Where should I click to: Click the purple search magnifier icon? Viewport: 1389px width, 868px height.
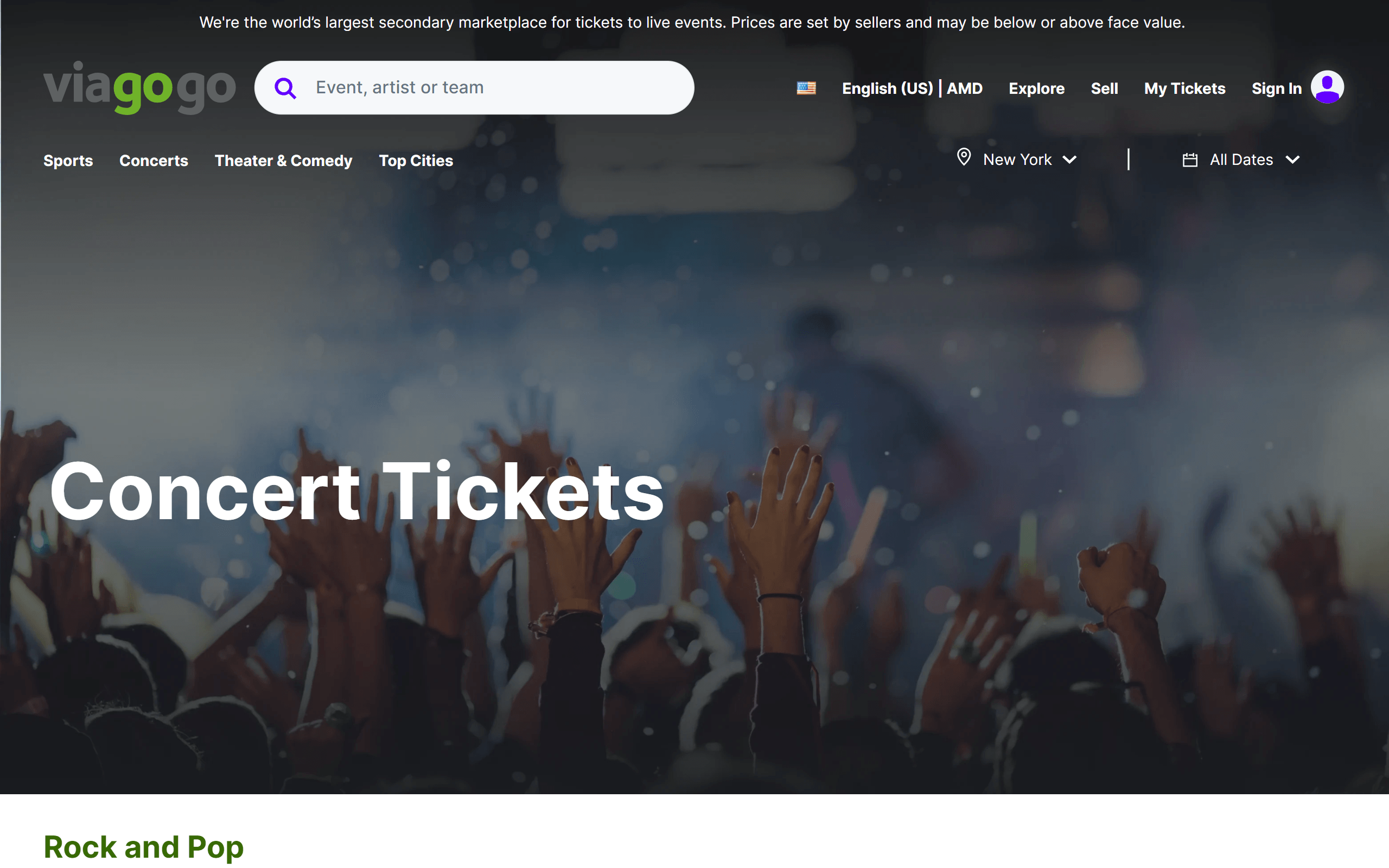point(285,88)
